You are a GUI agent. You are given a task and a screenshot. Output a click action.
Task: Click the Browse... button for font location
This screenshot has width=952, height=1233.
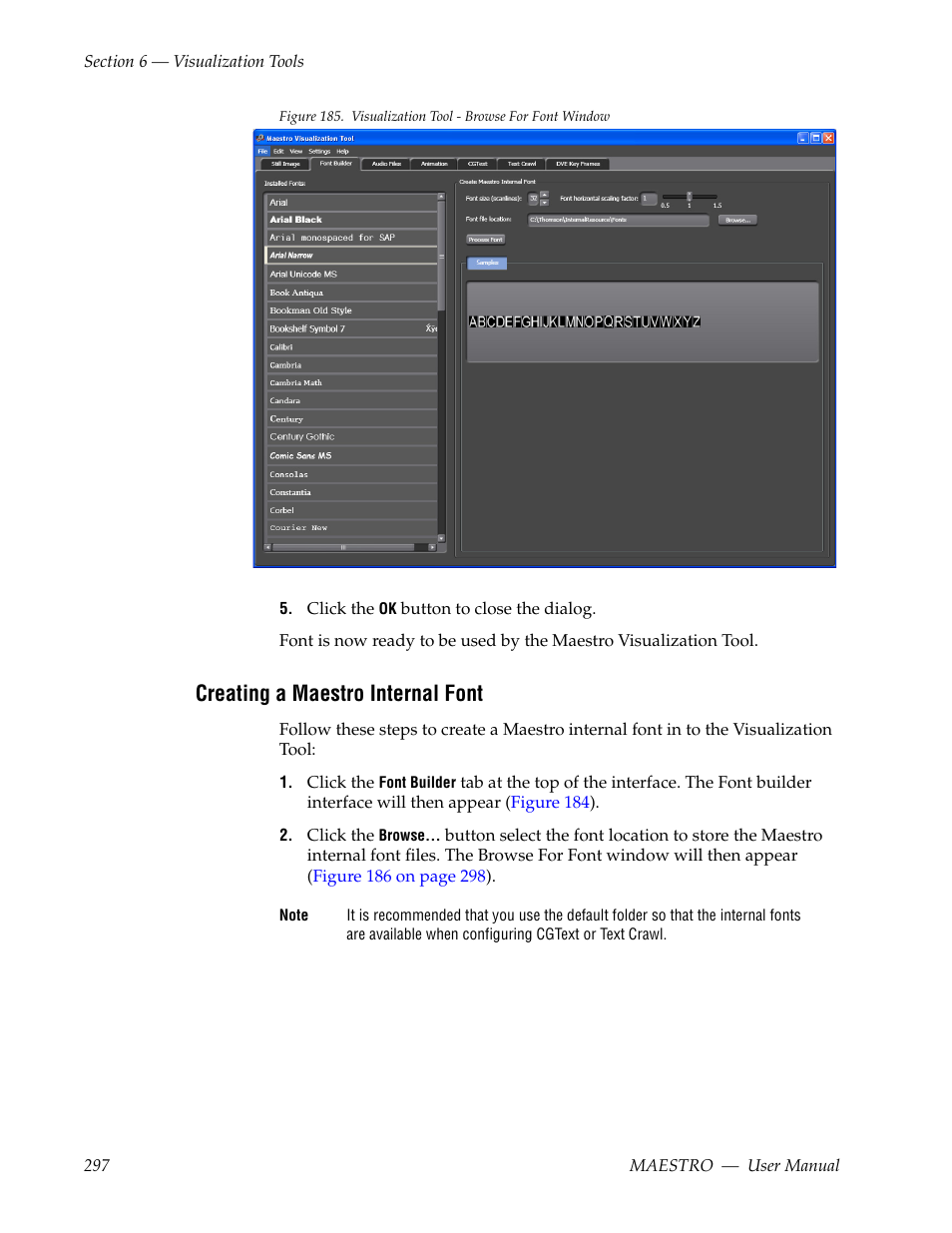click(x=737, y=220)
